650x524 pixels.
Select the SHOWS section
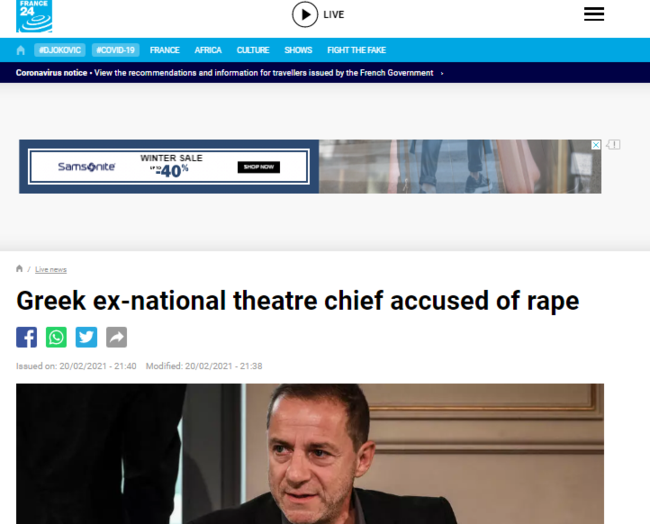298,50
